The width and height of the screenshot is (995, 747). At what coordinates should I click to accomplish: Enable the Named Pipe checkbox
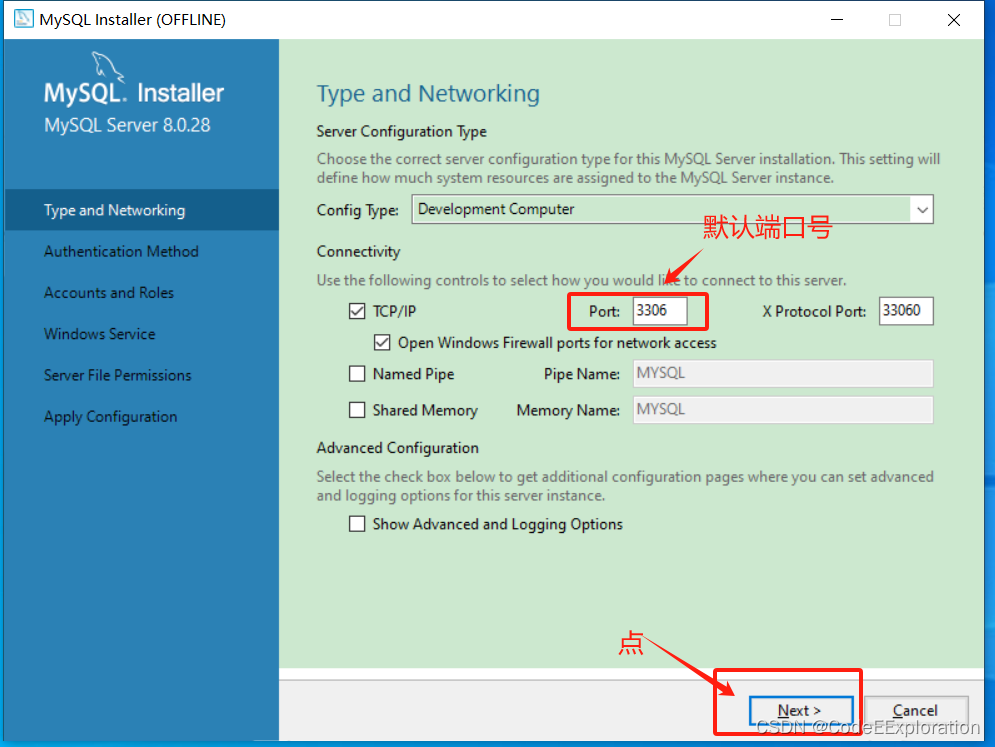click(x=357, y=374)
